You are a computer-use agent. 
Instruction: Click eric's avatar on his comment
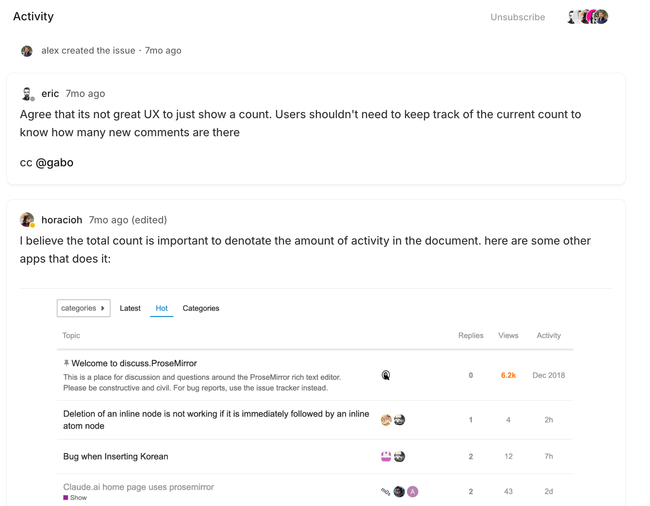tap(27, 94)
